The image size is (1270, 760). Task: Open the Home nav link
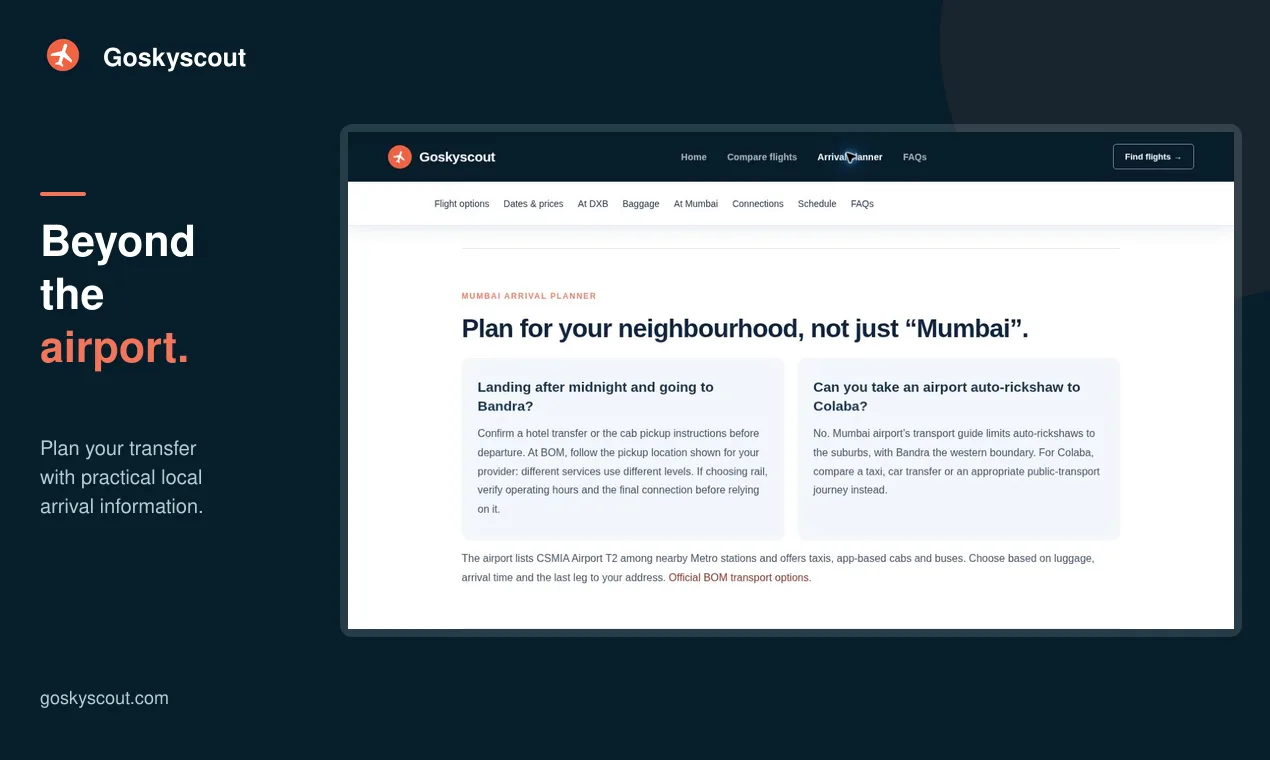[693, 157]
